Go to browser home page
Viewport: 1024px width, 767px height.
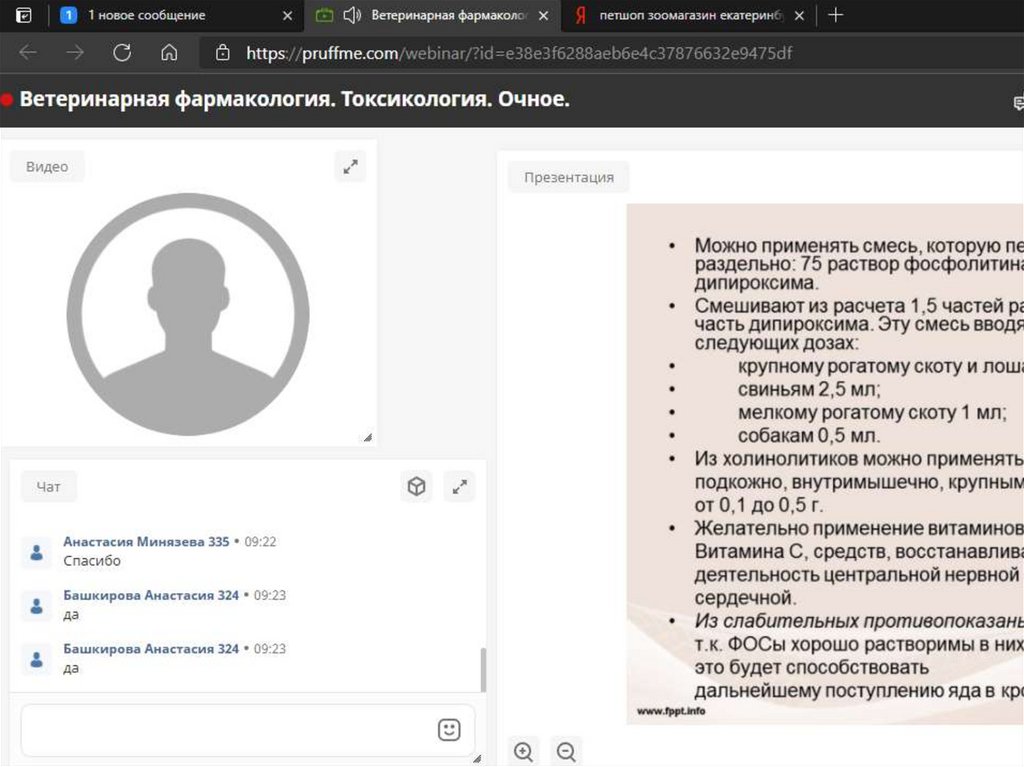(x=169, y=53)
